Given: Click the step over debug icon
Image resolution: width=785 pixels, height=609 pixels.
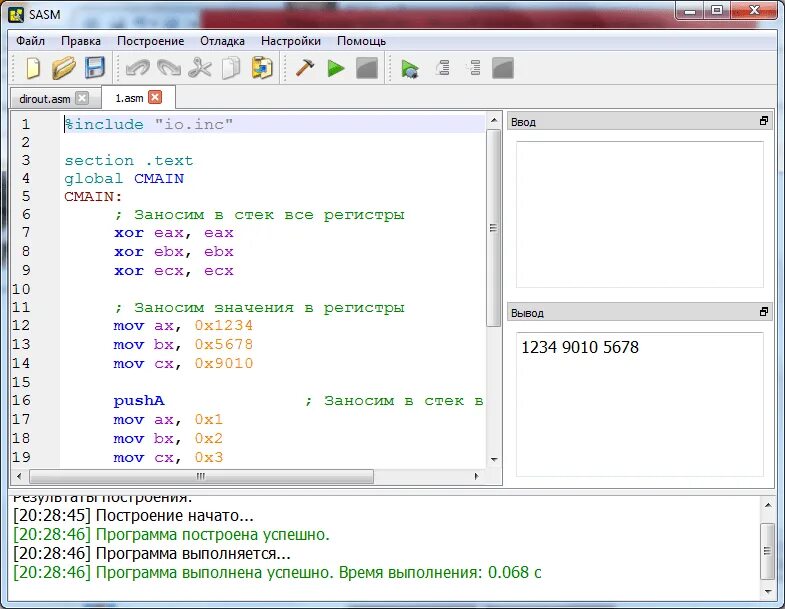Looking at the screenshot, I should [x=442, y=68].
